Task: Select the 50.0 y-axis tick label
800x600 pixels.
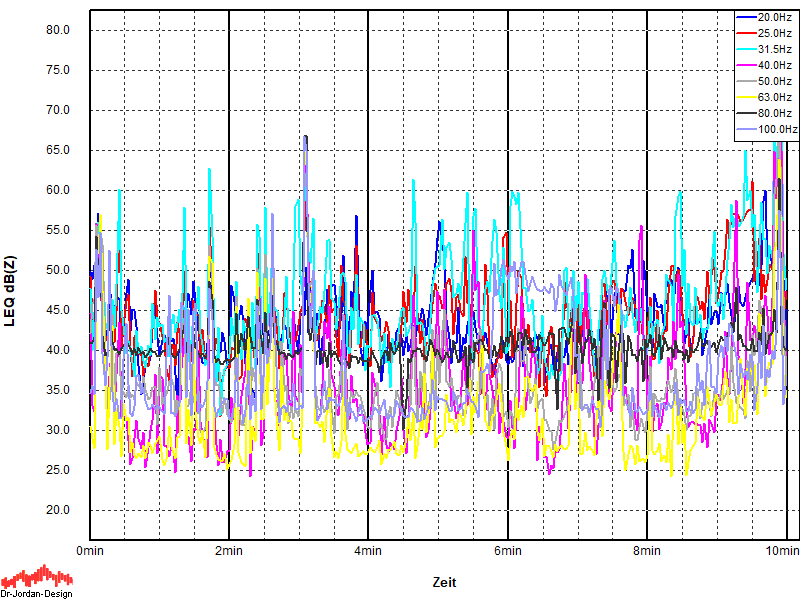Action: coord(59,270)
